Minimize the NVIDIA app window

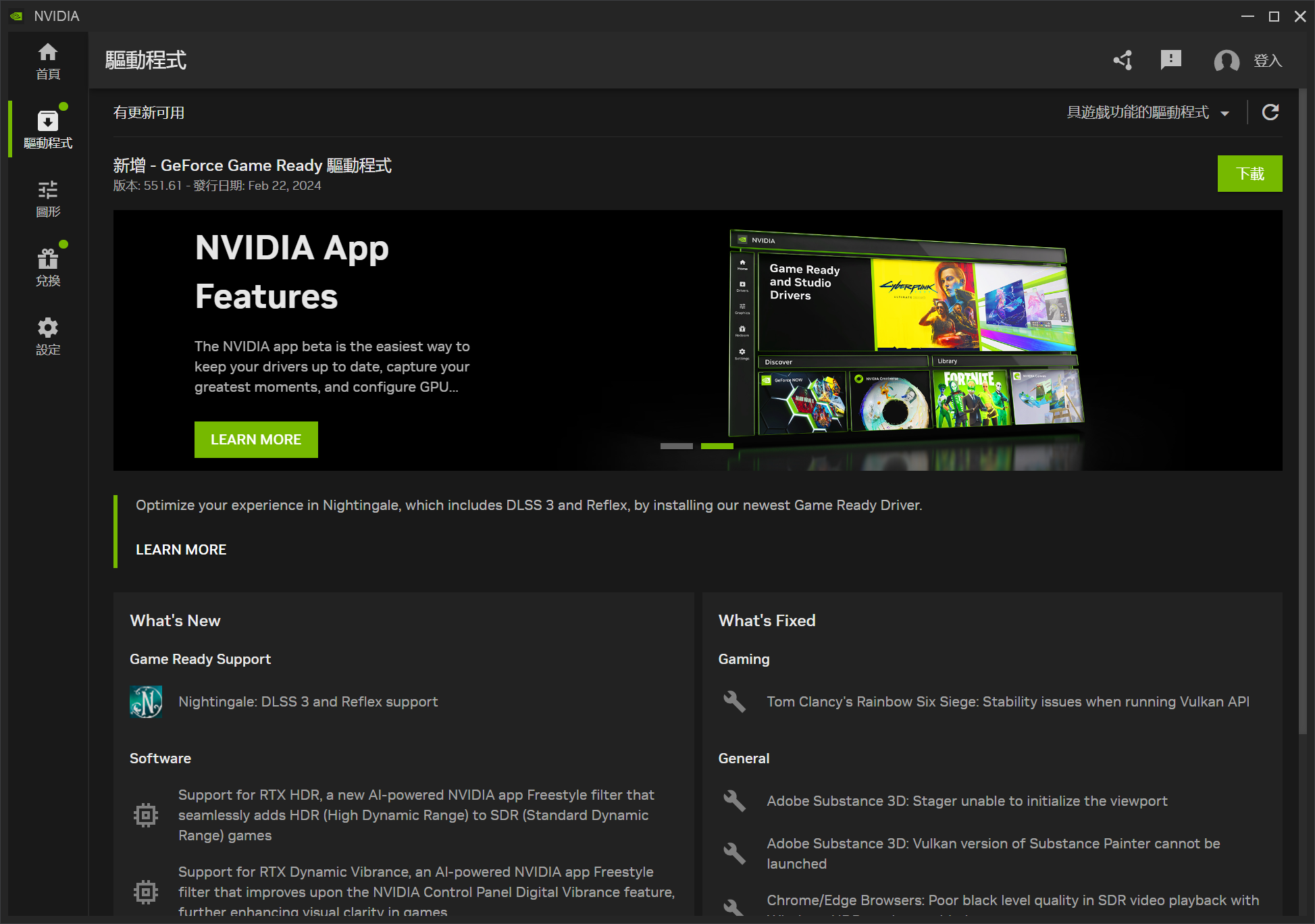coord(1247,16)
